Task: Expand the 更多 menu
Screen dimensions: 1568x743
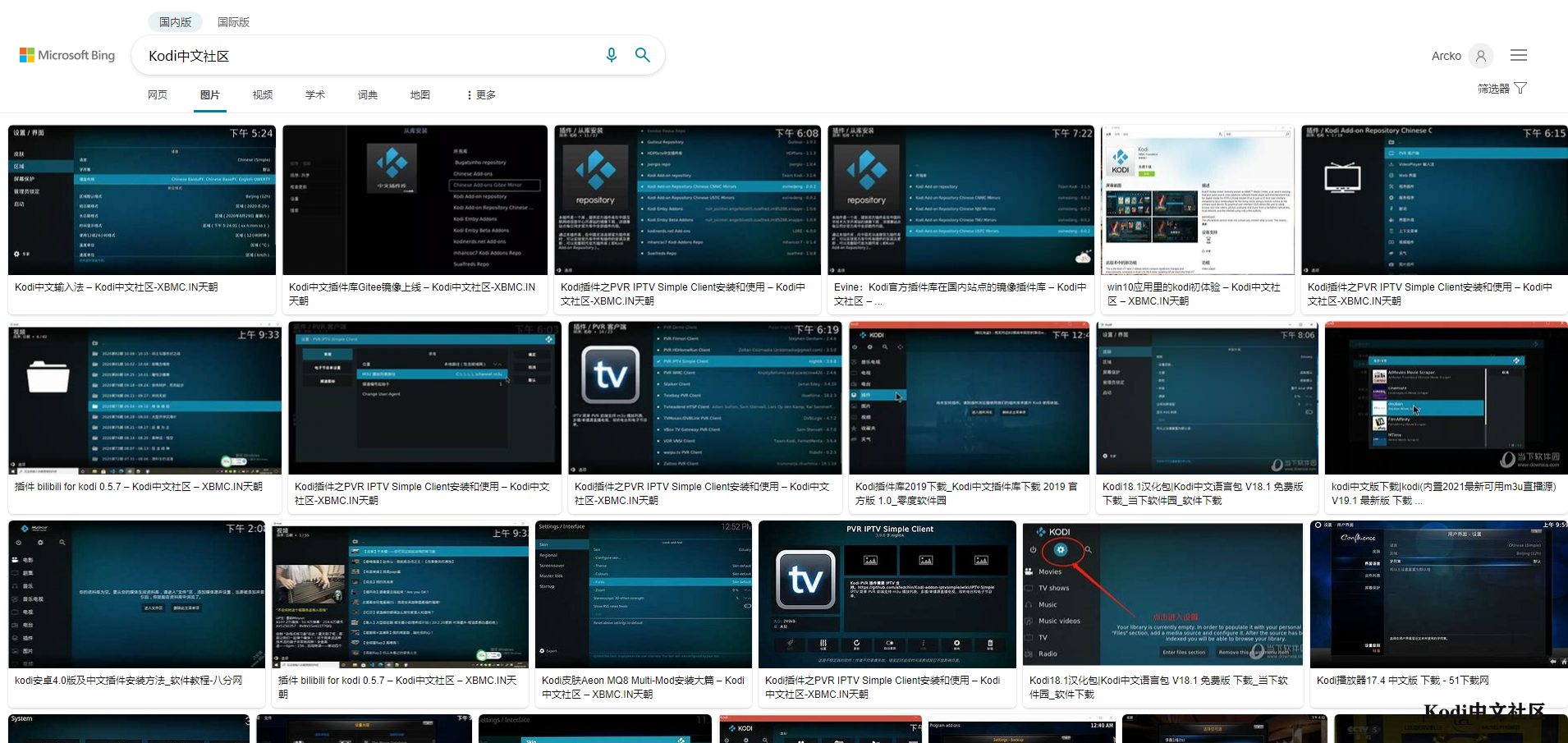Action: coord(481,95)
